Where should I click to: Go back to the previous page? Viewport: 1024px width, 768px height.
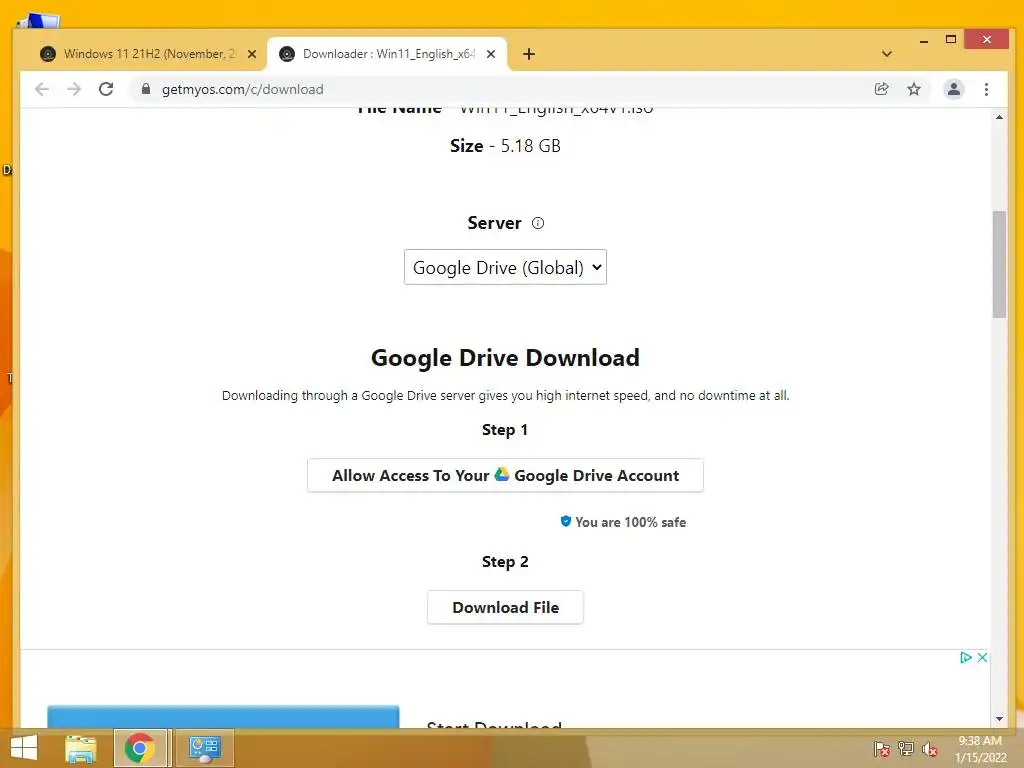[x=42, y=89]
